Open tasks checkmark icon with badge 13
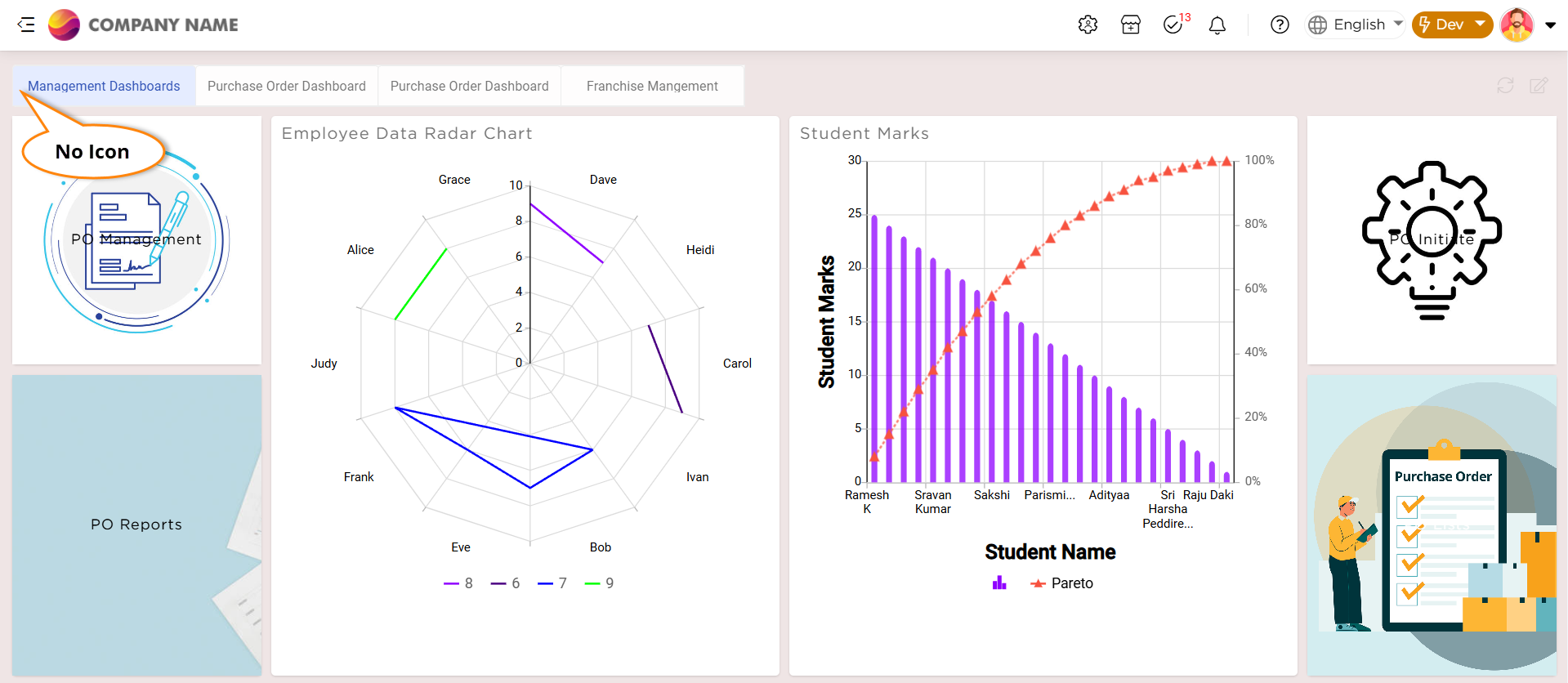This screenshot has width=1568, height=683. 1173,25
